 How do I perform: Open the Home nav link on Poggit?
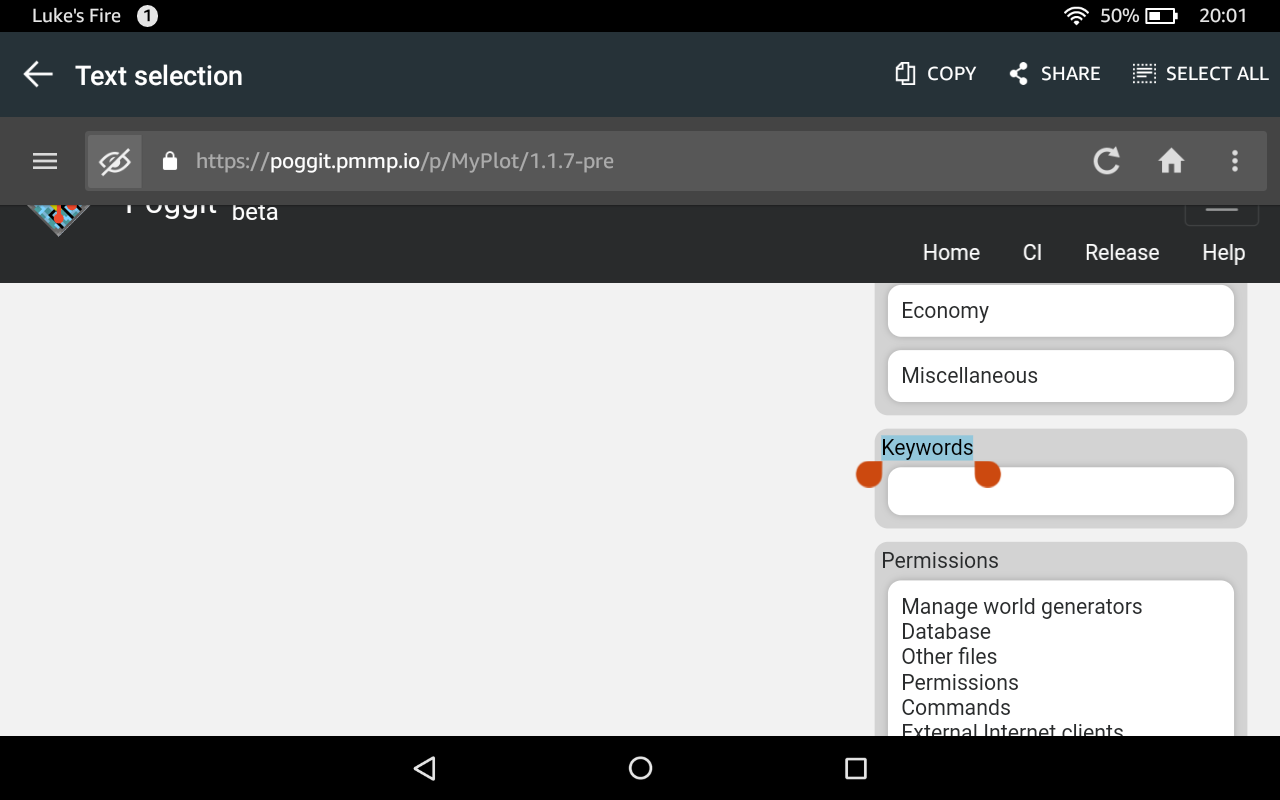click(951, 253)
